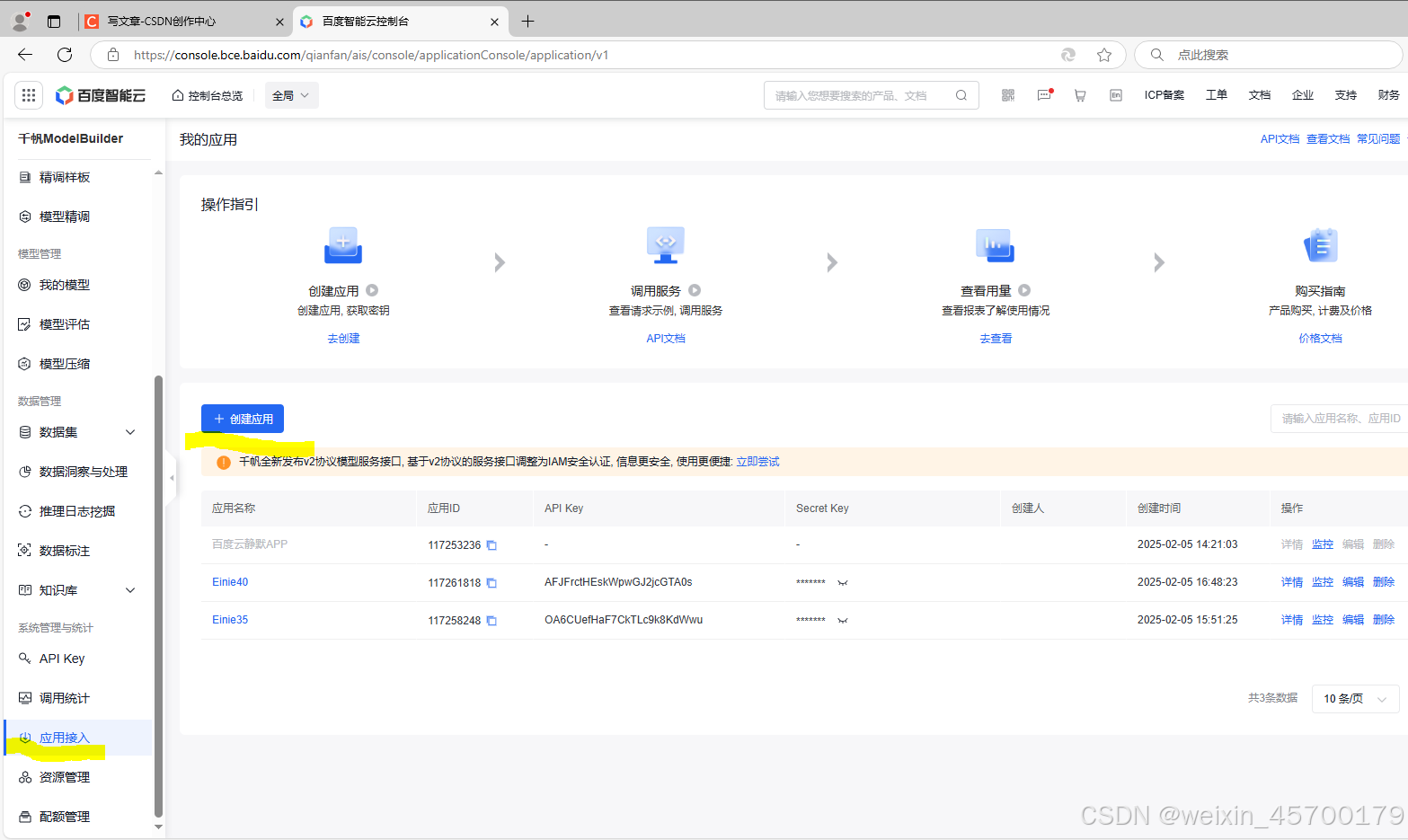This screenshot has height=840, width=1408.
Task: Expand the 知识库 sidebar group
Action: click(130, 590)
